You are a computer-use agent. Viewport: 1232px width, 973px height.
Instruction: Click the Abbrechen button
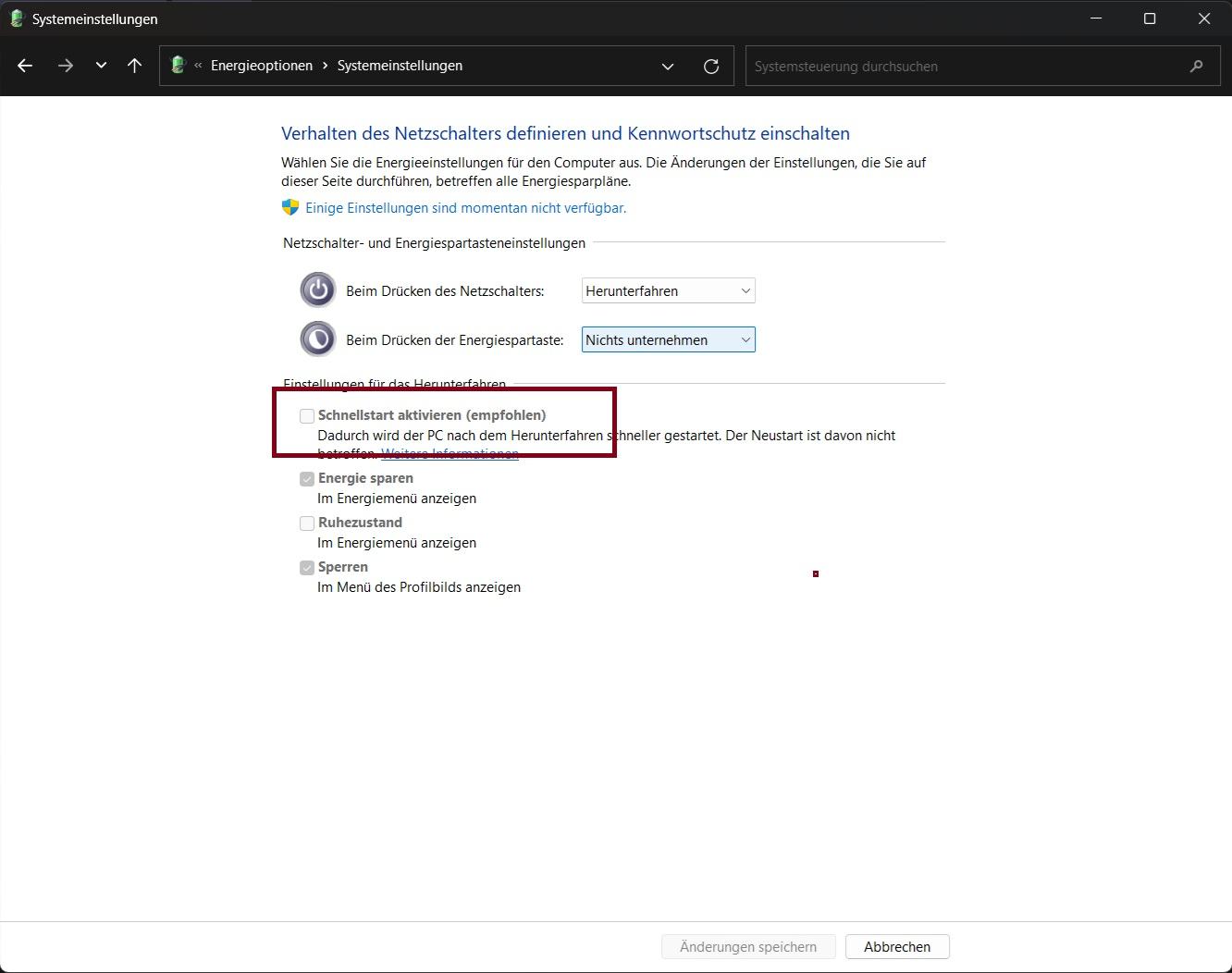897,946
